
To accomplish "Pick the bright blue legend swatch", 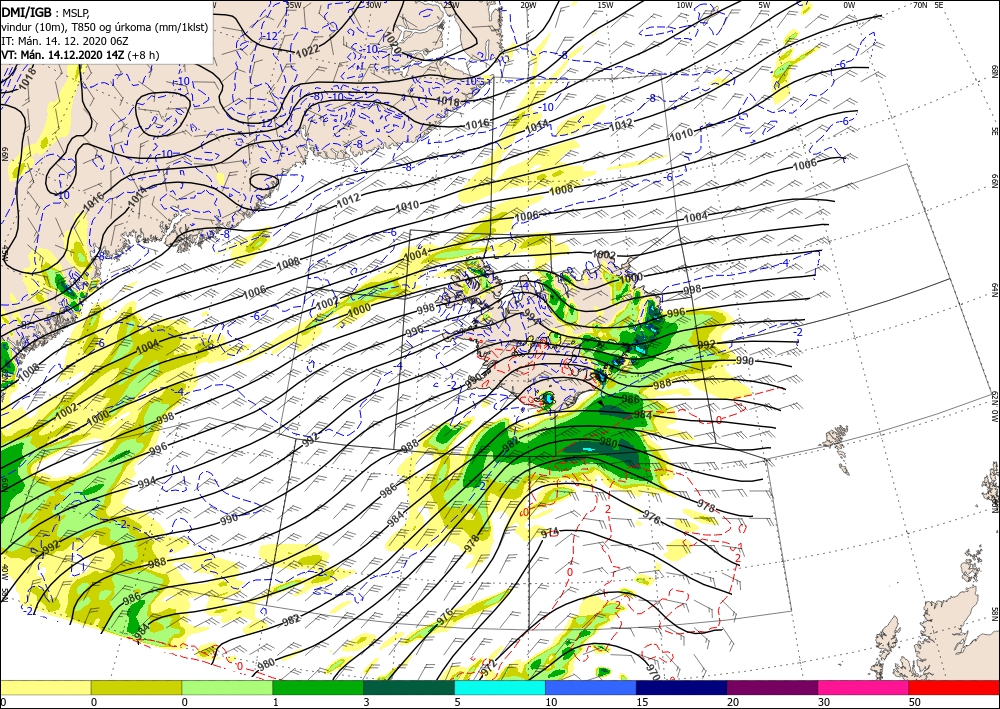I will 591,687.
